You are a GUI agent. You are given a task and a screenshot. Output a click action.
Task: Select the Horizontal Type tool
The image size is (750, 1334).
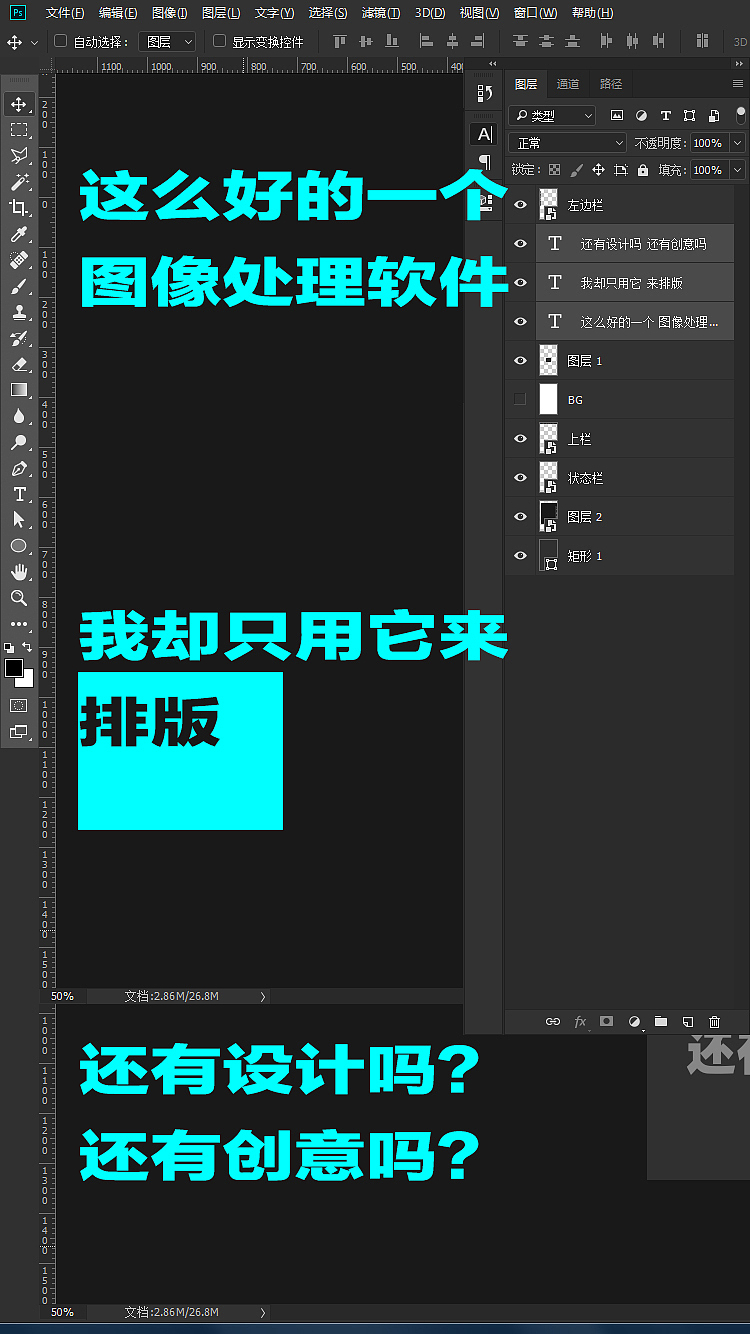[19, 494]
